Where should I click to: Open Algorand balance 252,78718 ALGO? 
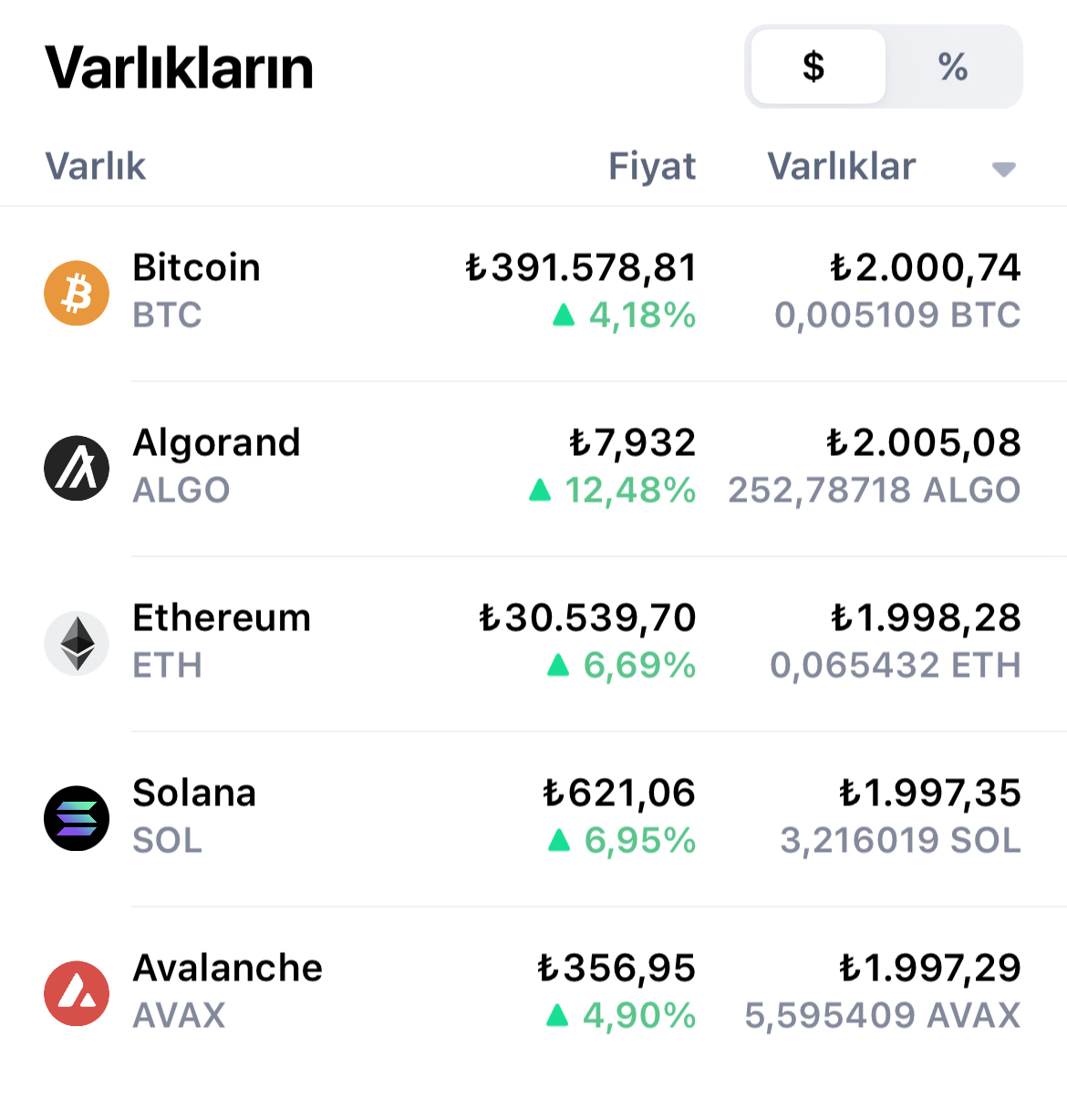[x=874, y=491]
